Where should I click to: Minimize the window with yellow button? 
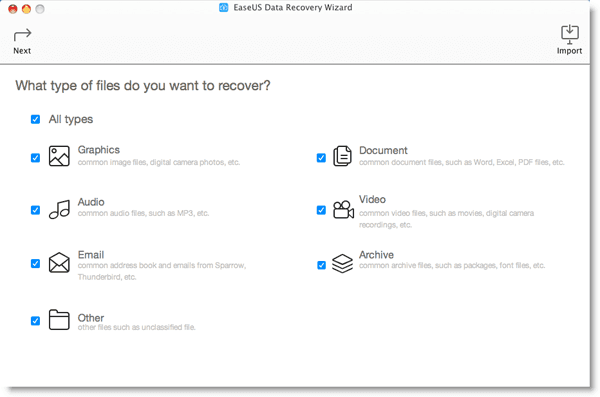26,9
